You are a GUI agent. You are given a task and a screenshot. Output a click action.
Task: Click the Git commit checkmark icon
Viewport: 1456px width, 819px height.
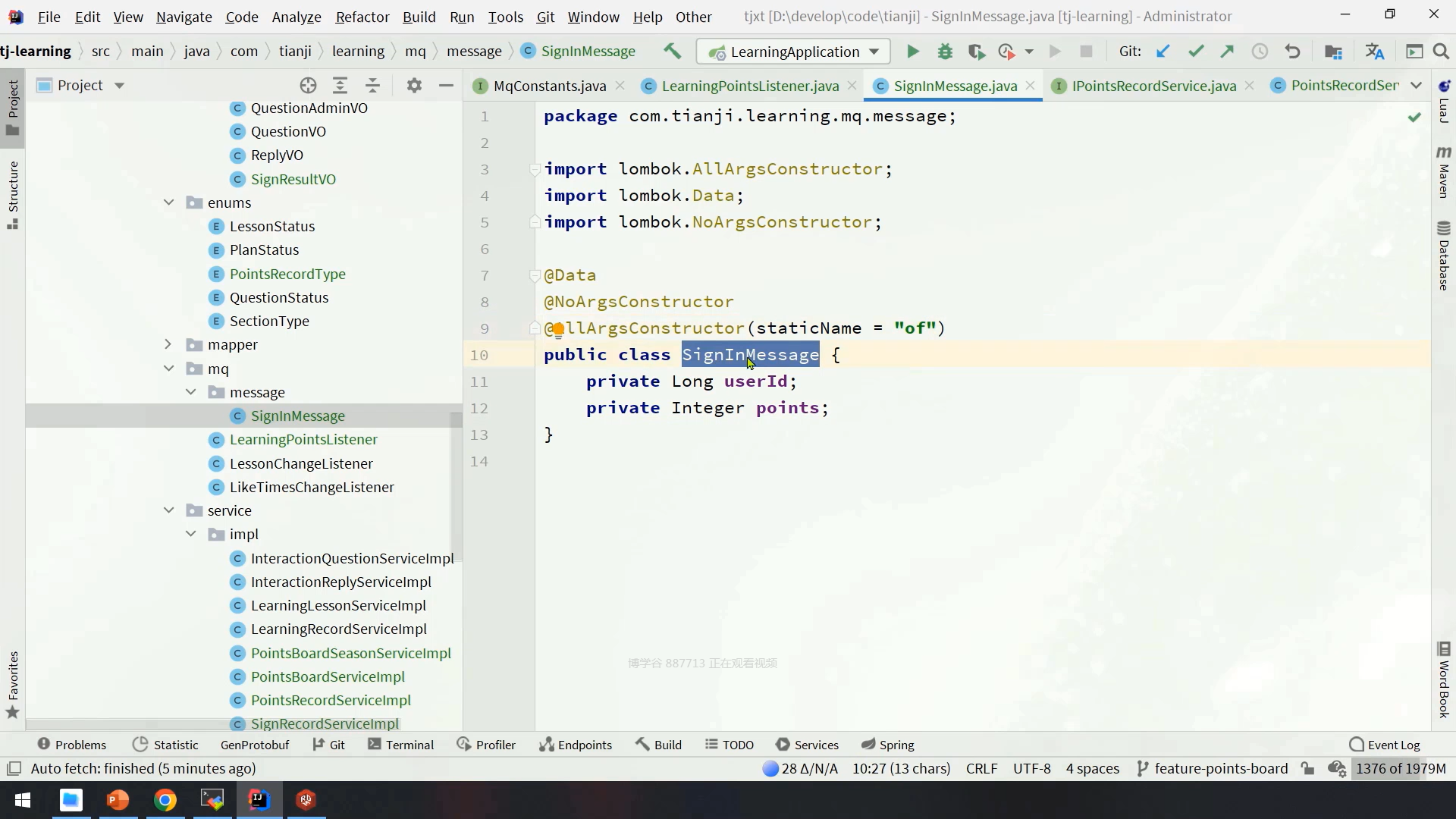[1196, 52]
